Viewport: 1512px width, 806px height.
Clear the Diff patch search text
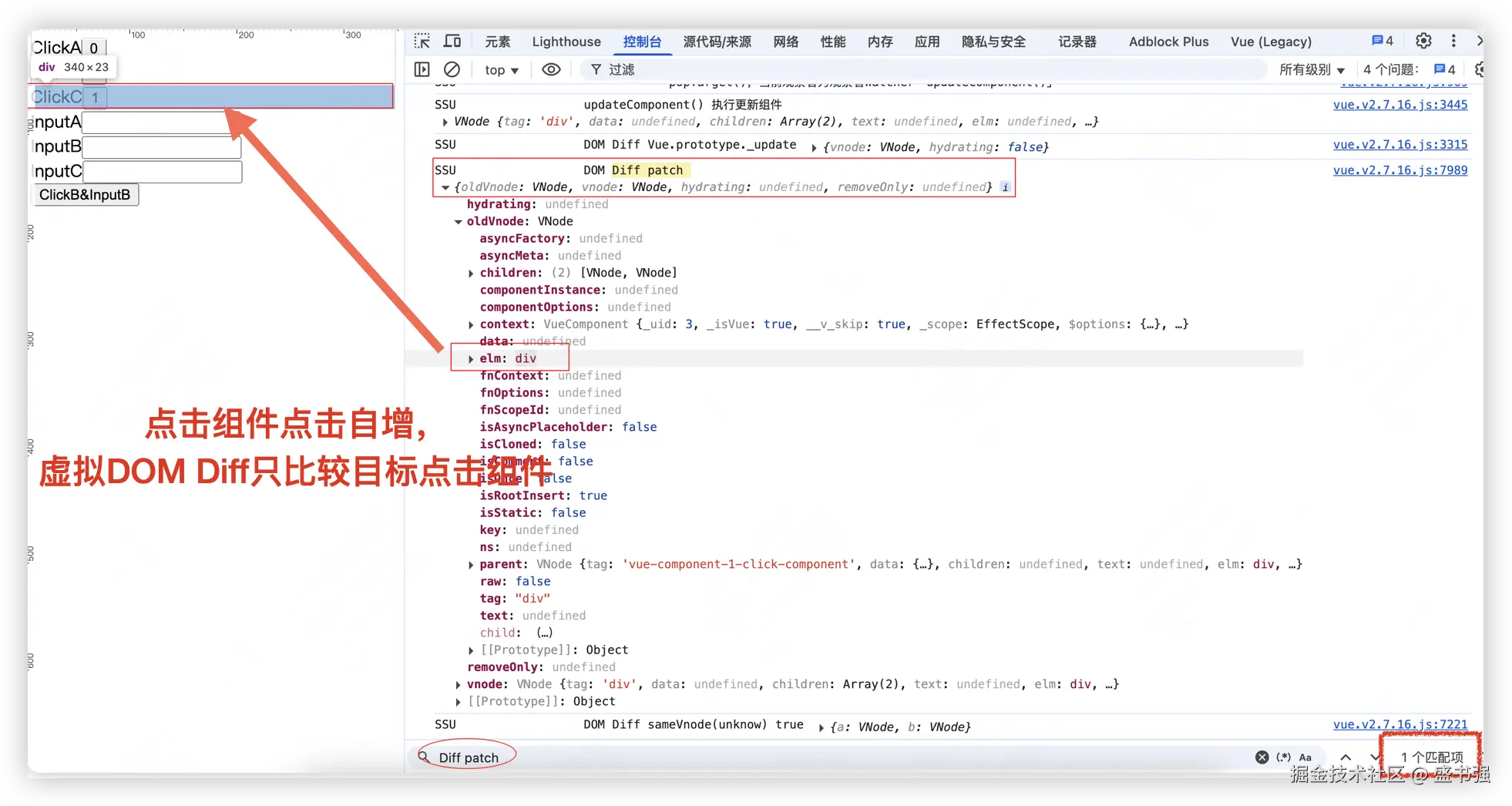pyautogui.click(x=1262, y=757)
